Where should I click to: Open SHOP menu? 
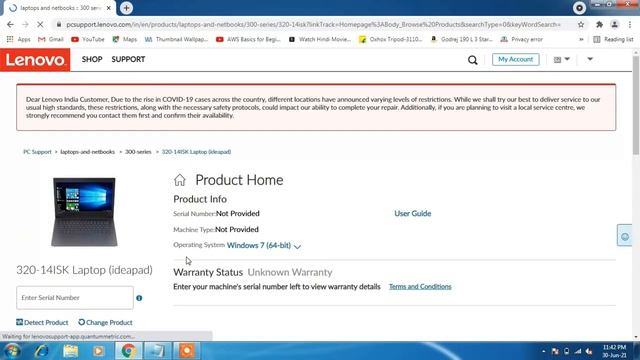click(x=92, y=59)
